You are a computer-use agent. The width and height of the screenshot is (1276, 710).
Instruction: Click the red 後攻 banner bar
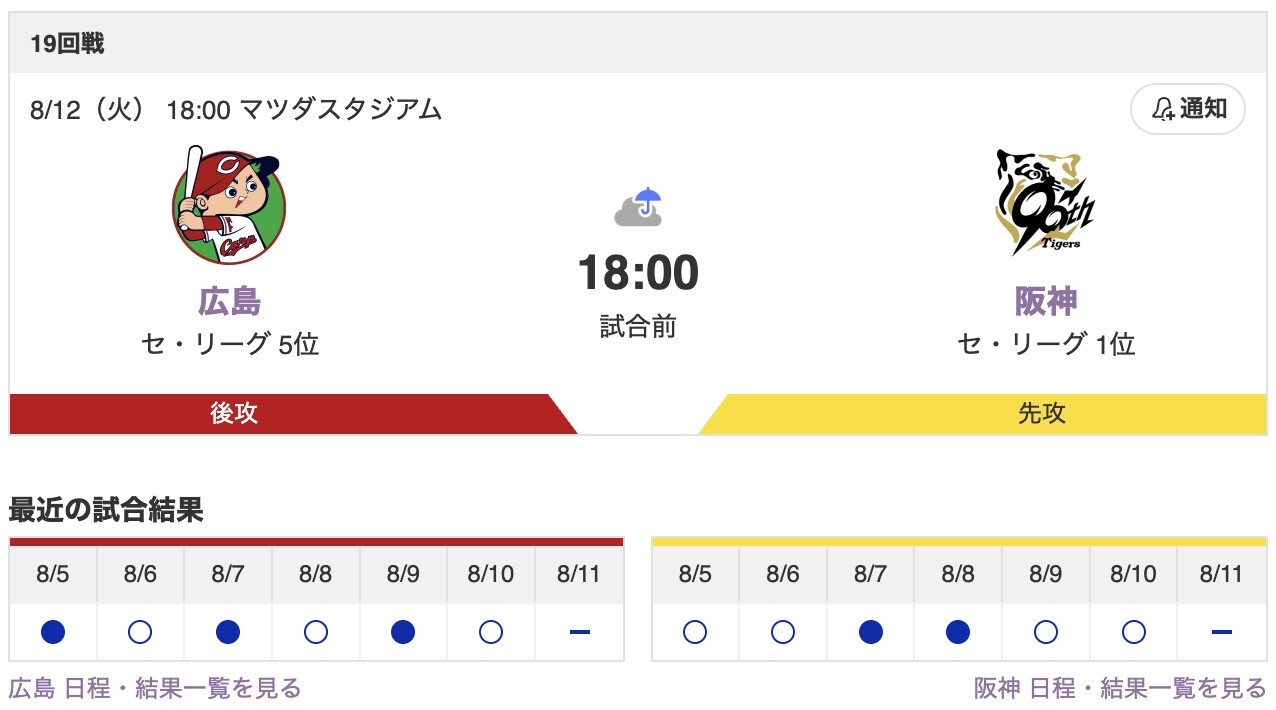pyautogui.click(x=232, y=413)
